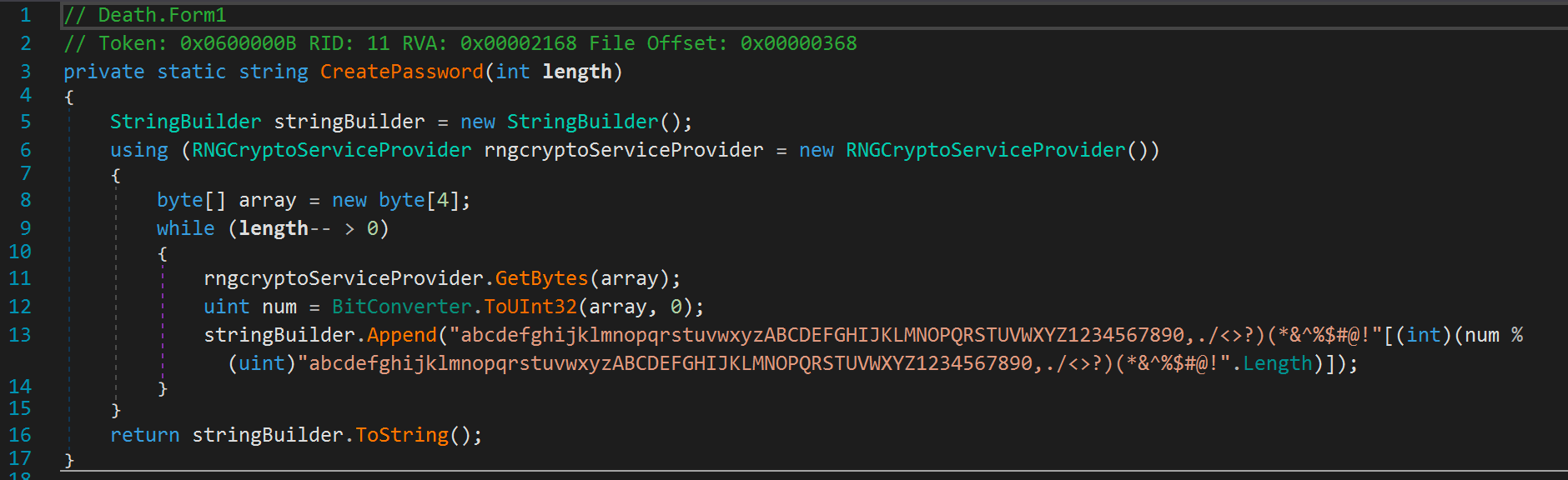The width and height of the screenshot is (1568, 480).
Task: Click the Append method call
Action: coord(401,335)
